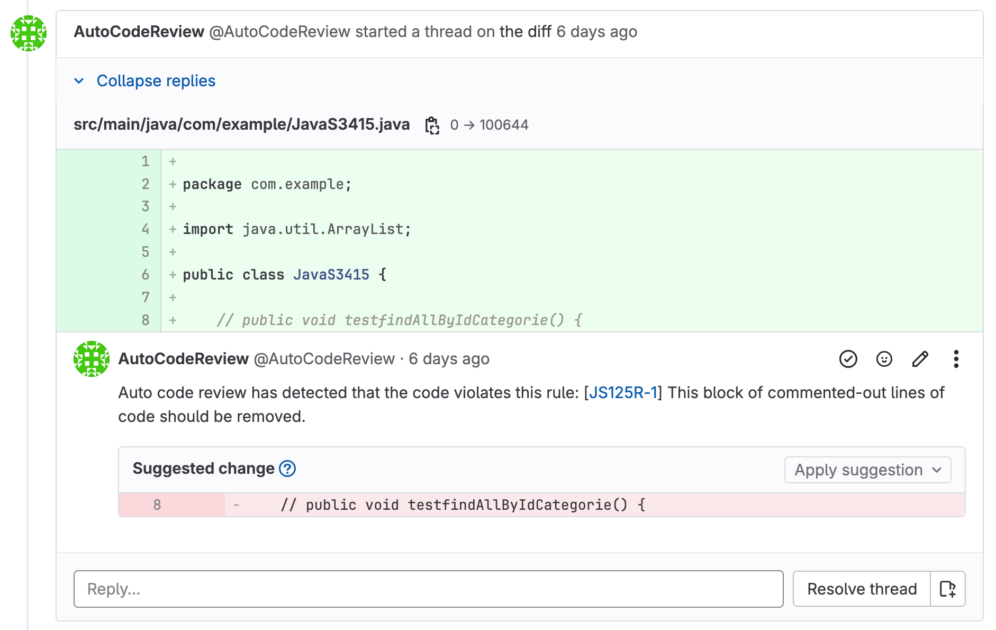This screenshot has width=996, height=630.
Task: Click into the Reply input field
Action: (x=428, y=589)
